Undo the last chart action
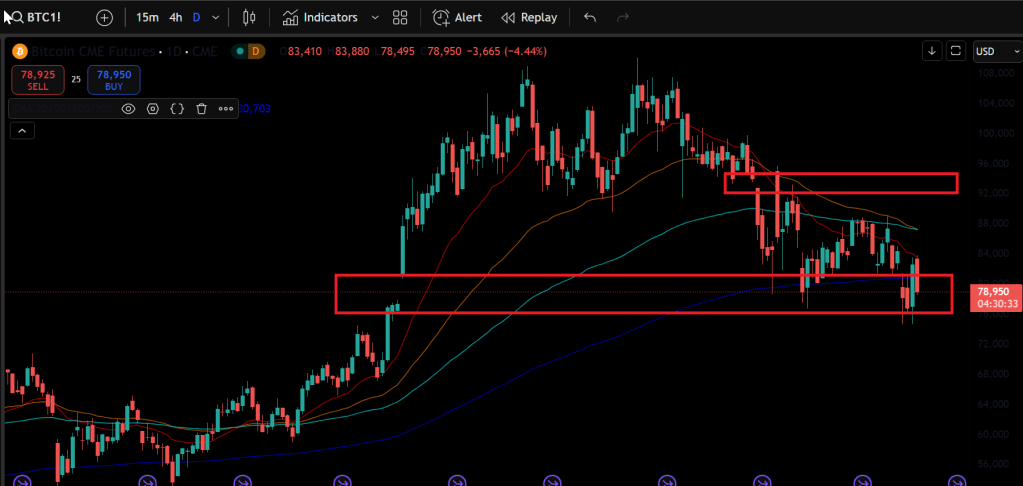Image resolution: width=1023 pixels, height=486 pixels. click(590, 17)
